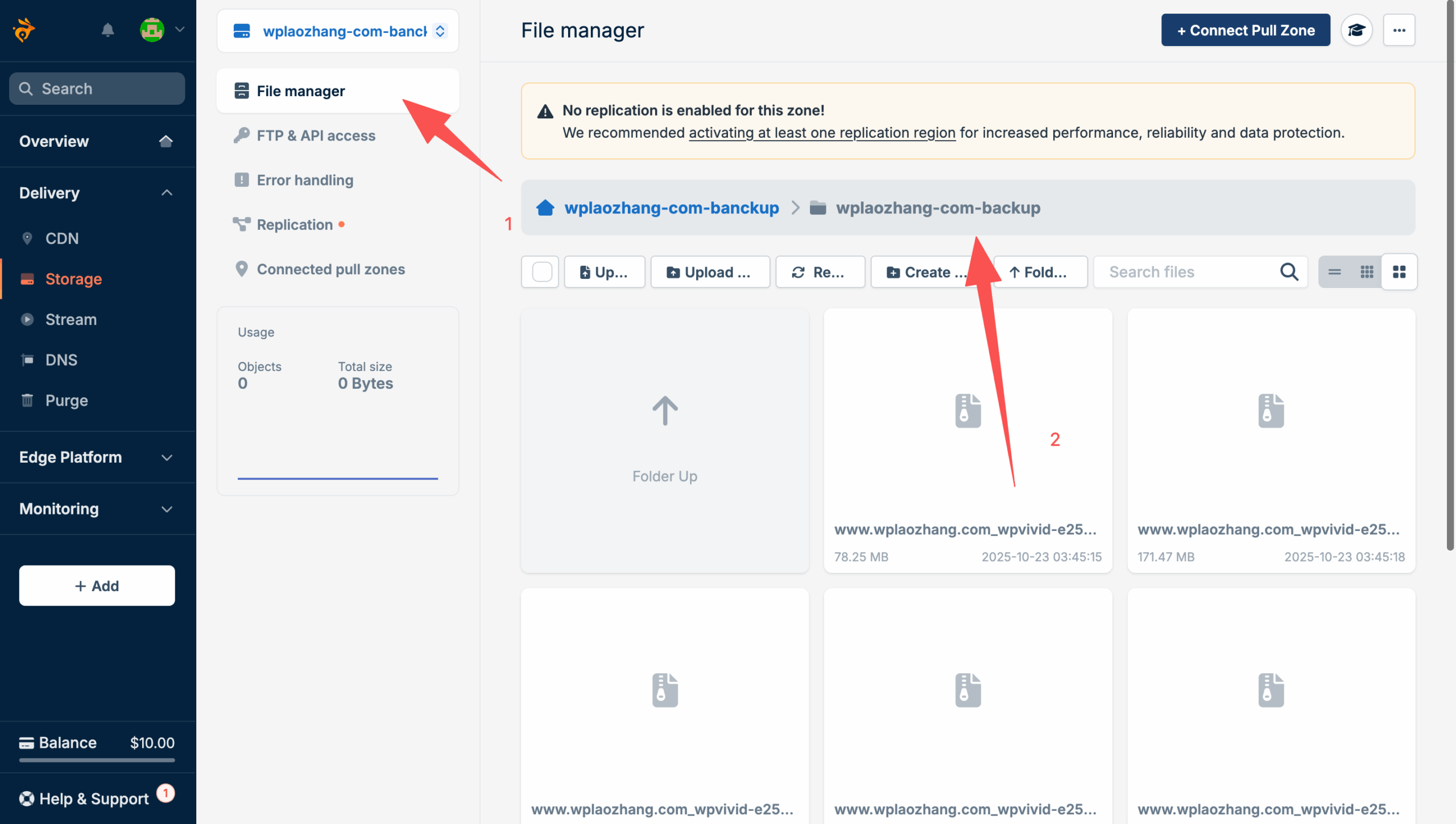
Task: Switch to list view layout
Action: click(1334, 272)
